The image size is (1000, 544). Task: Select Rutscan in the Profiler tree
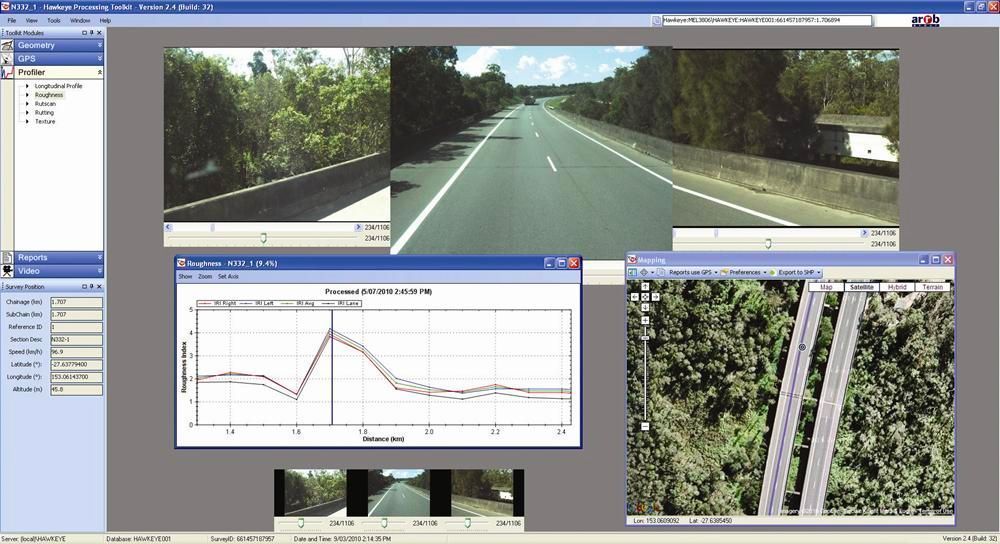click(x=45, y=103)
